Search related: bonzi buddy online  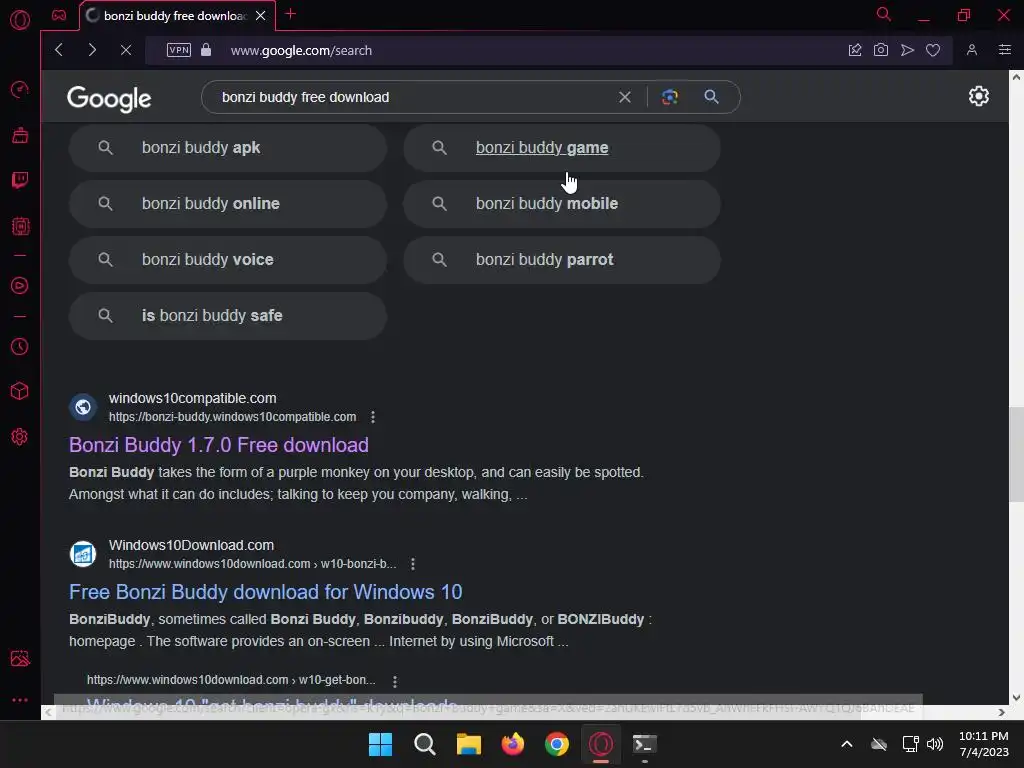228,204
